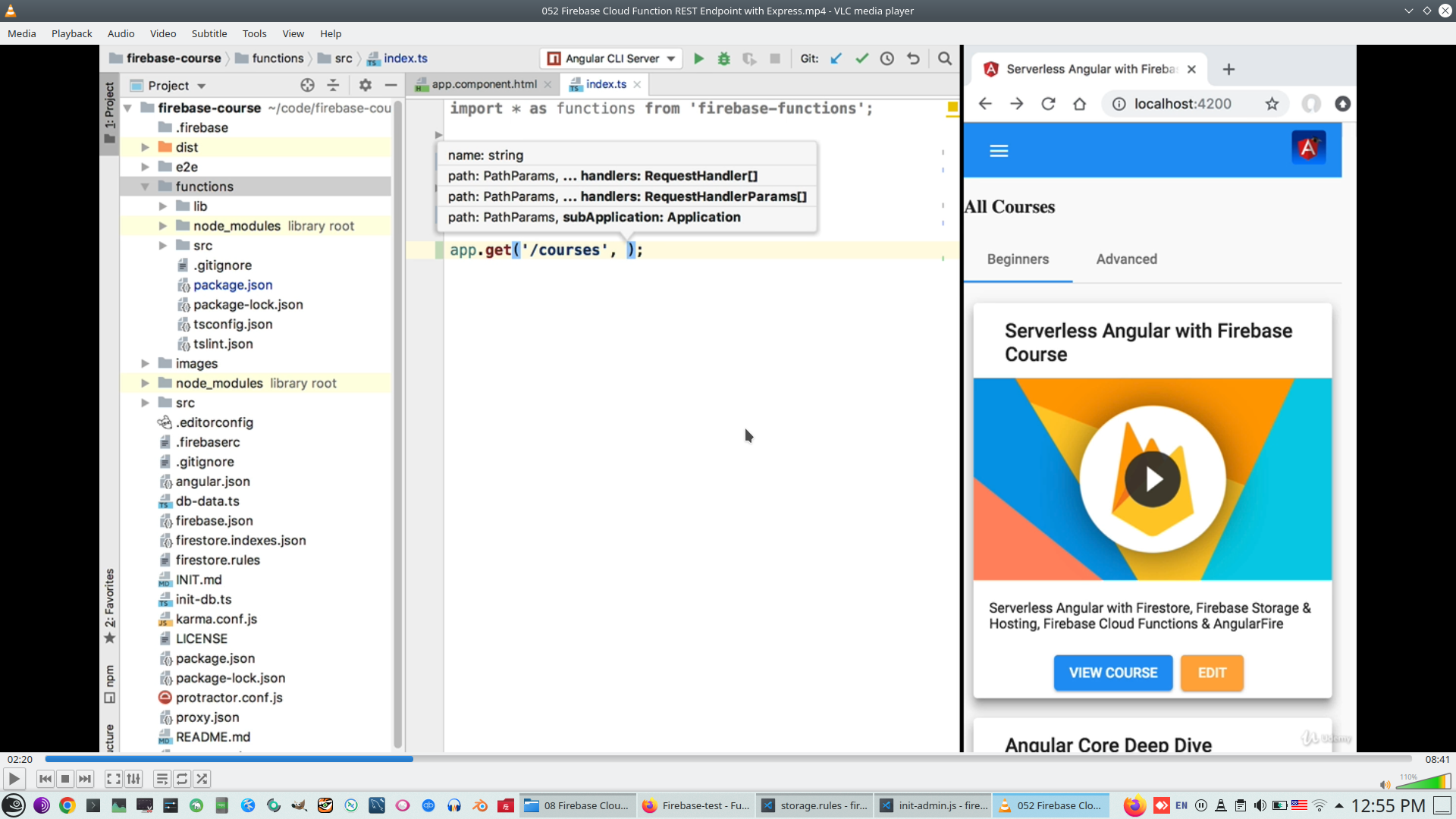Toggle random shuffle playback

[202, 779]
